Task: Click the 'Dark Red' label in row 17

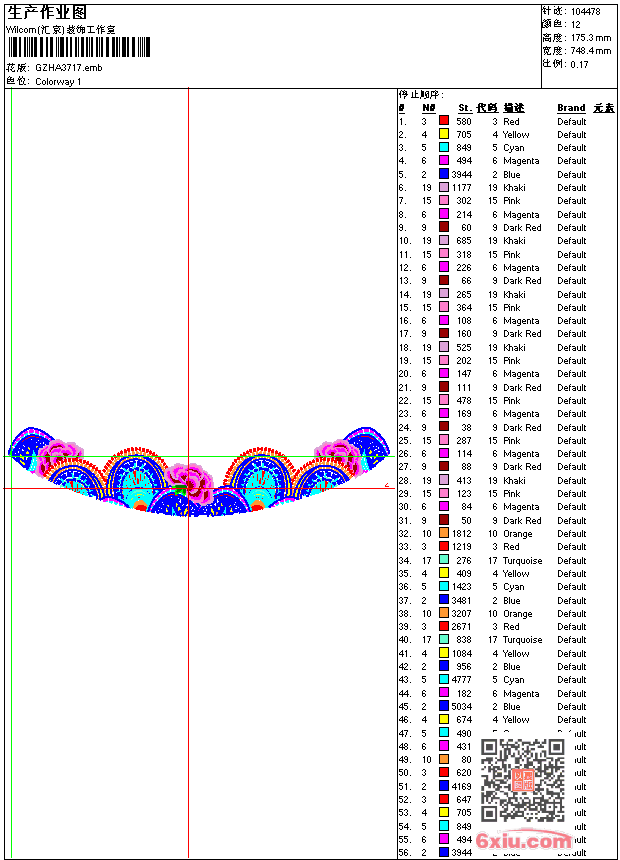Action: pos(522,334)
